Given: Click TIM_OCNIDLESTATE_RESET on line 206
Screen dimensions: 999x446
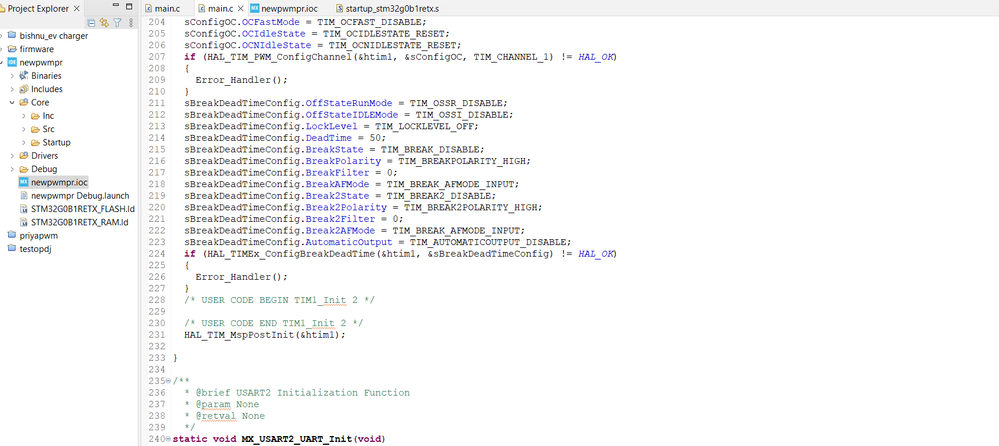Looking at the screenshot, I should click(x=394, y=45).
